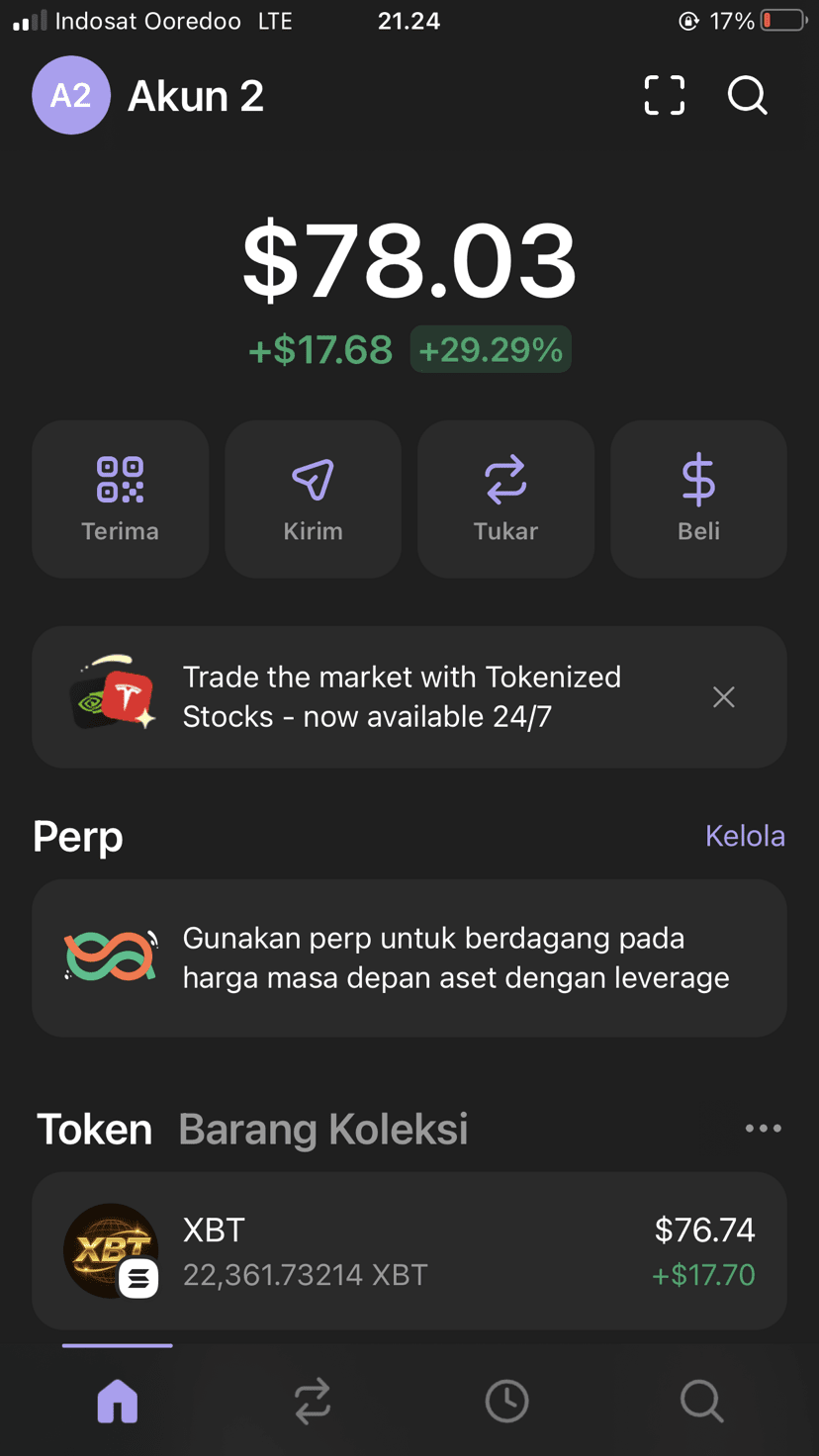The height and width of the screenshot is (1456, 819).
Task: Open the XBT token row
Action: tap(409, 1251)
